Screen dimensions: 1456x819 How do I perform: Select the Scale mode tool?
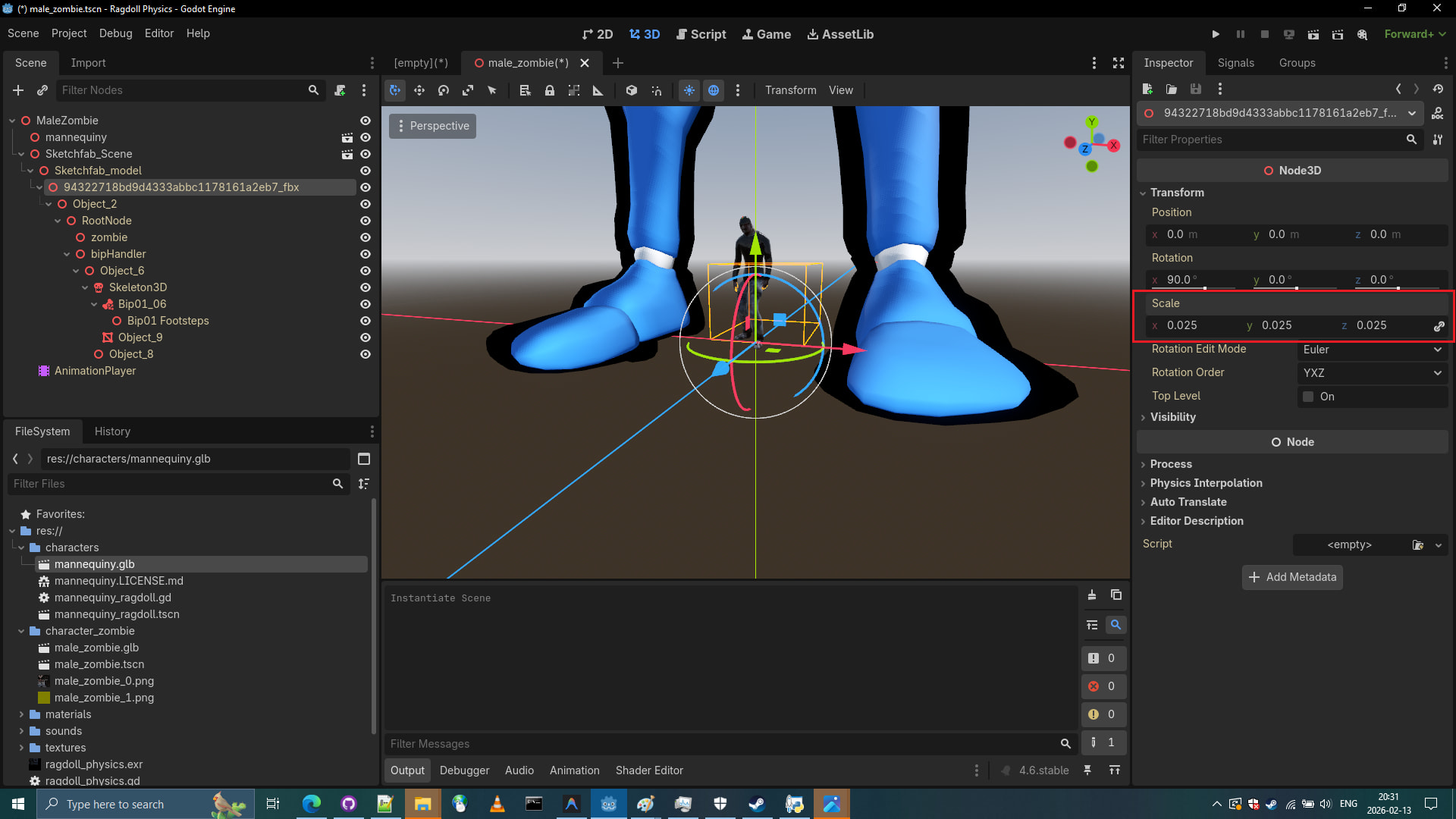[468, 90]
